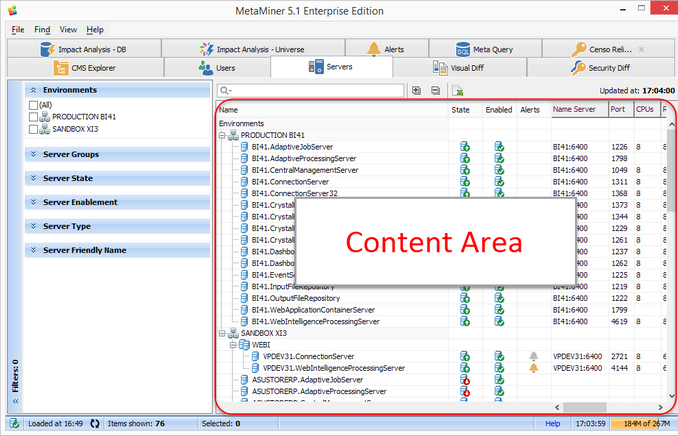Open the View menu
This screenshot has width=678, height=436.
(68, 29)
